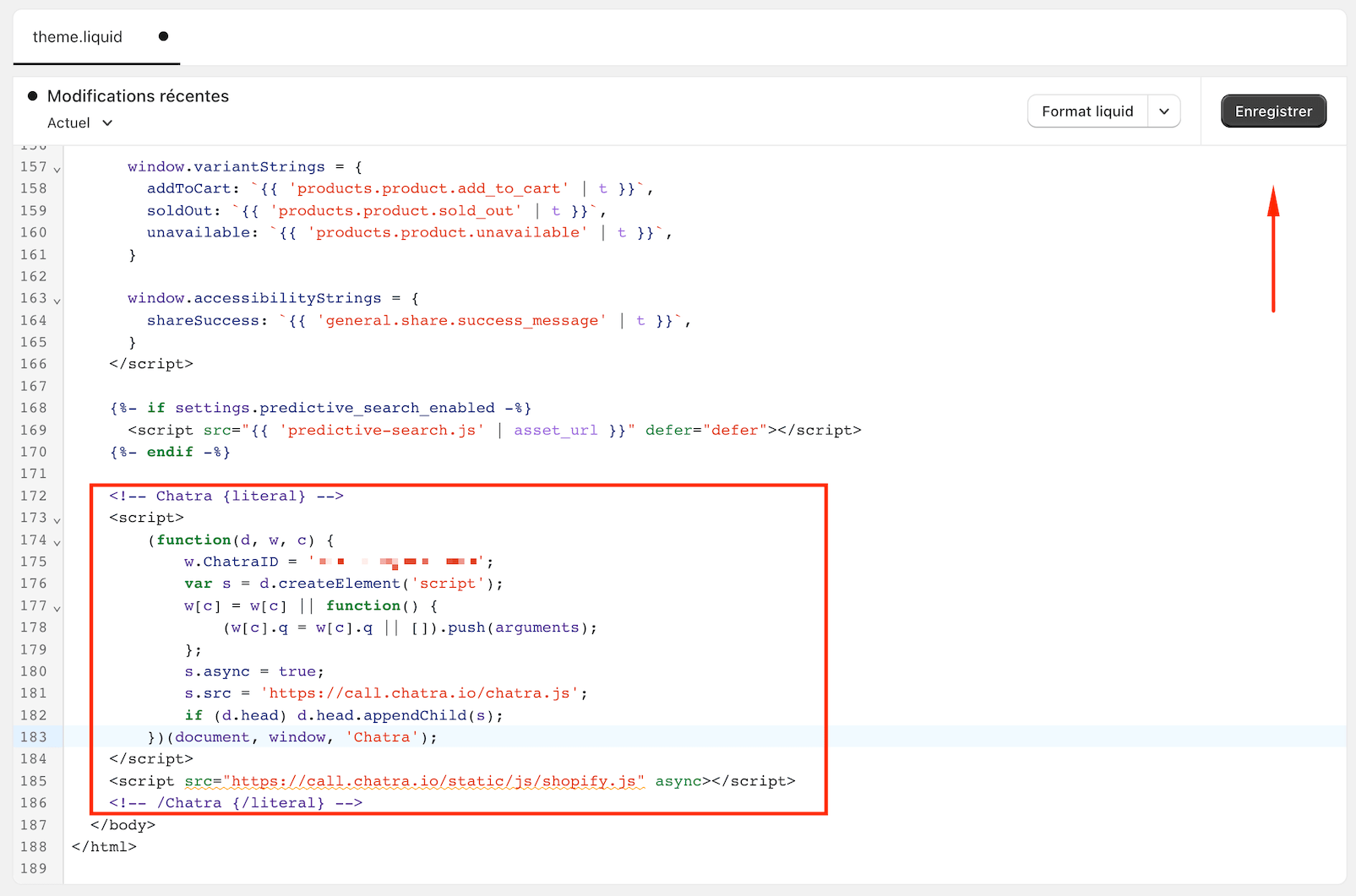Click line number 172 next to Chatra comment

point(33,496)
